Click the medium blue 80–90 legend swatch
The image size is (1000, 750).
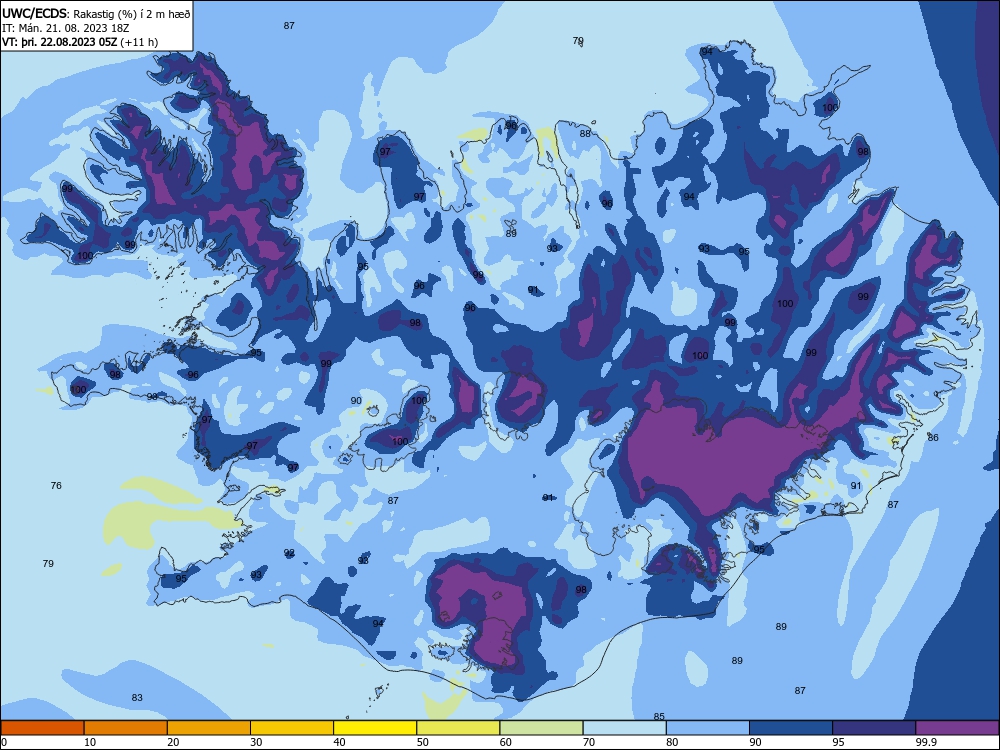(708, 728)
